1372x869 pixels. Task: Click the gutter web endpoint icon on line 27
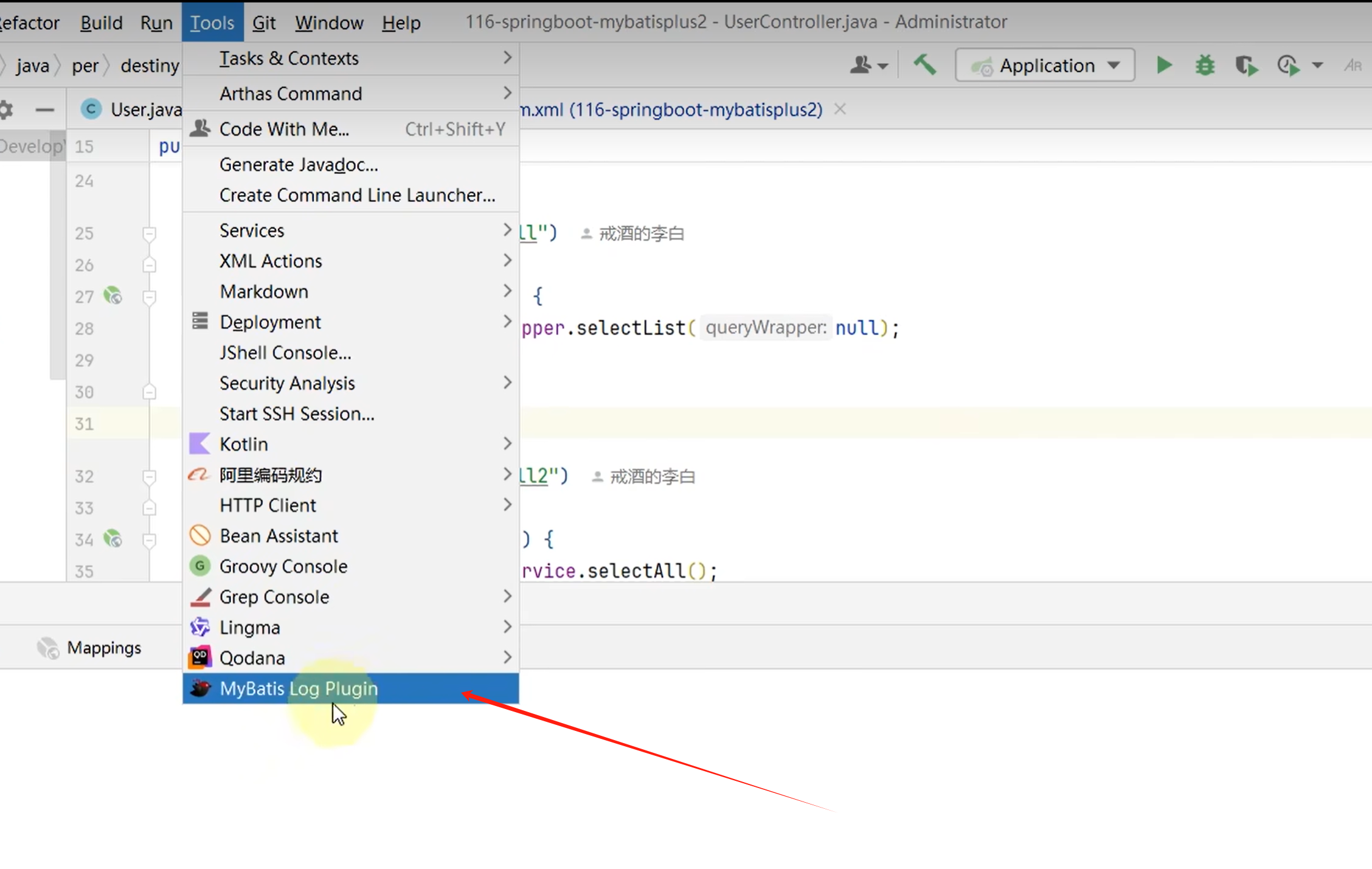113,296
